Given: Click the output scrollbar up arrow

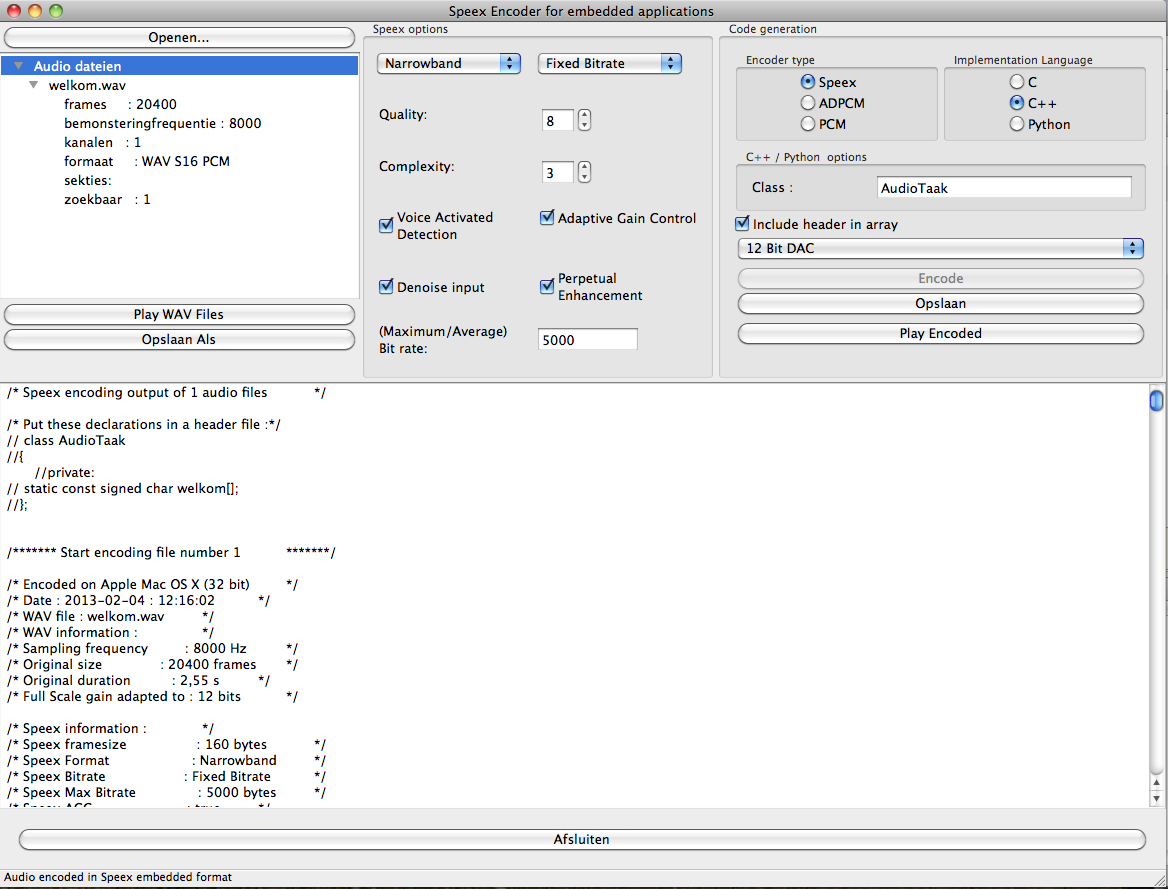Looking at the screenshot, I should pos(1156,782).
